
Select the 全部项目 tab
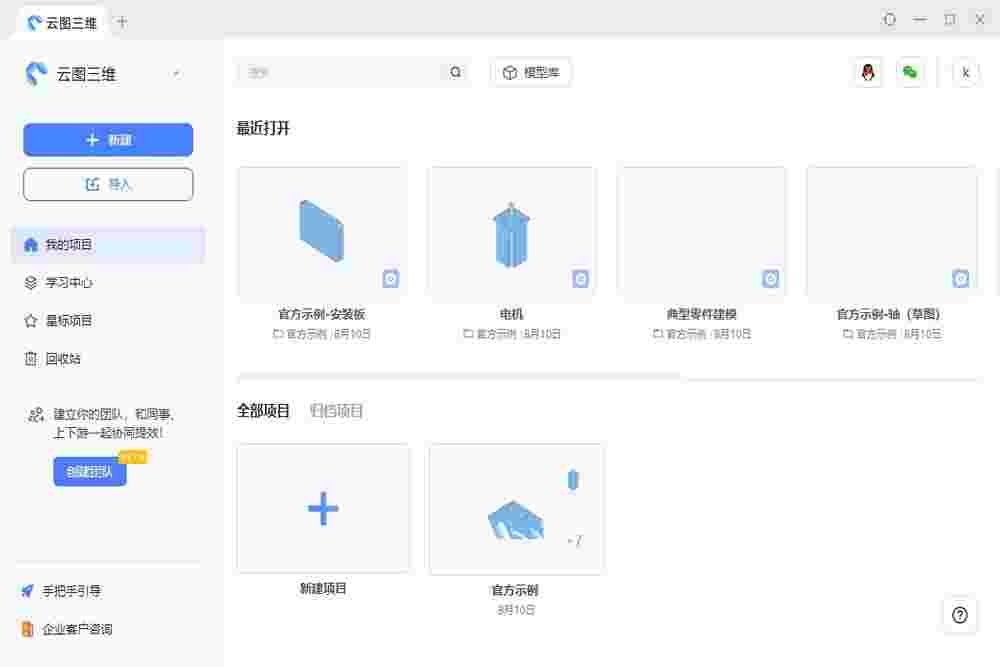click(x=264, y=410)
